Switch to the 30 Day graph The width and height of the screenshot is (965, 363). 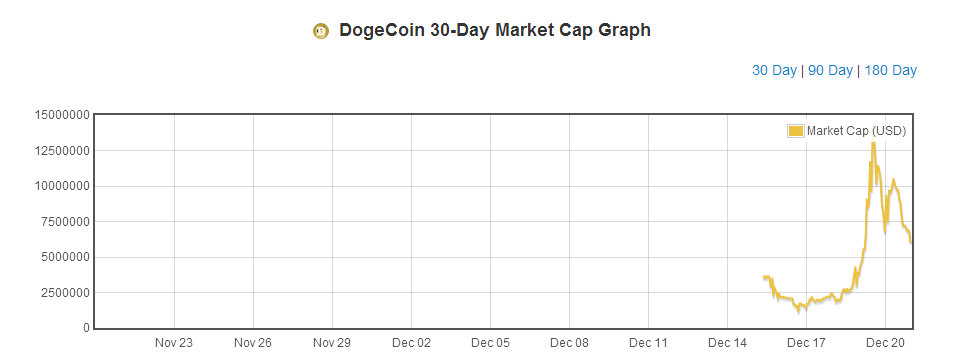click(774, 71)
